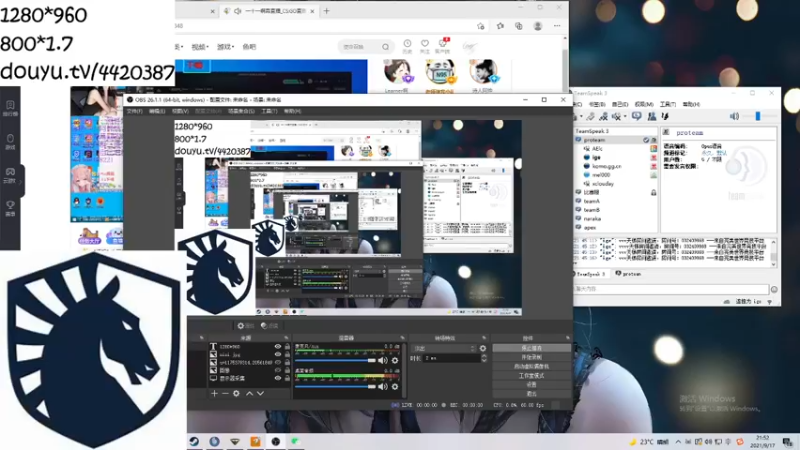
Task: Adjust microphone/Aux volume slider in OBS mixer
Action: click(x=336, y=360)
